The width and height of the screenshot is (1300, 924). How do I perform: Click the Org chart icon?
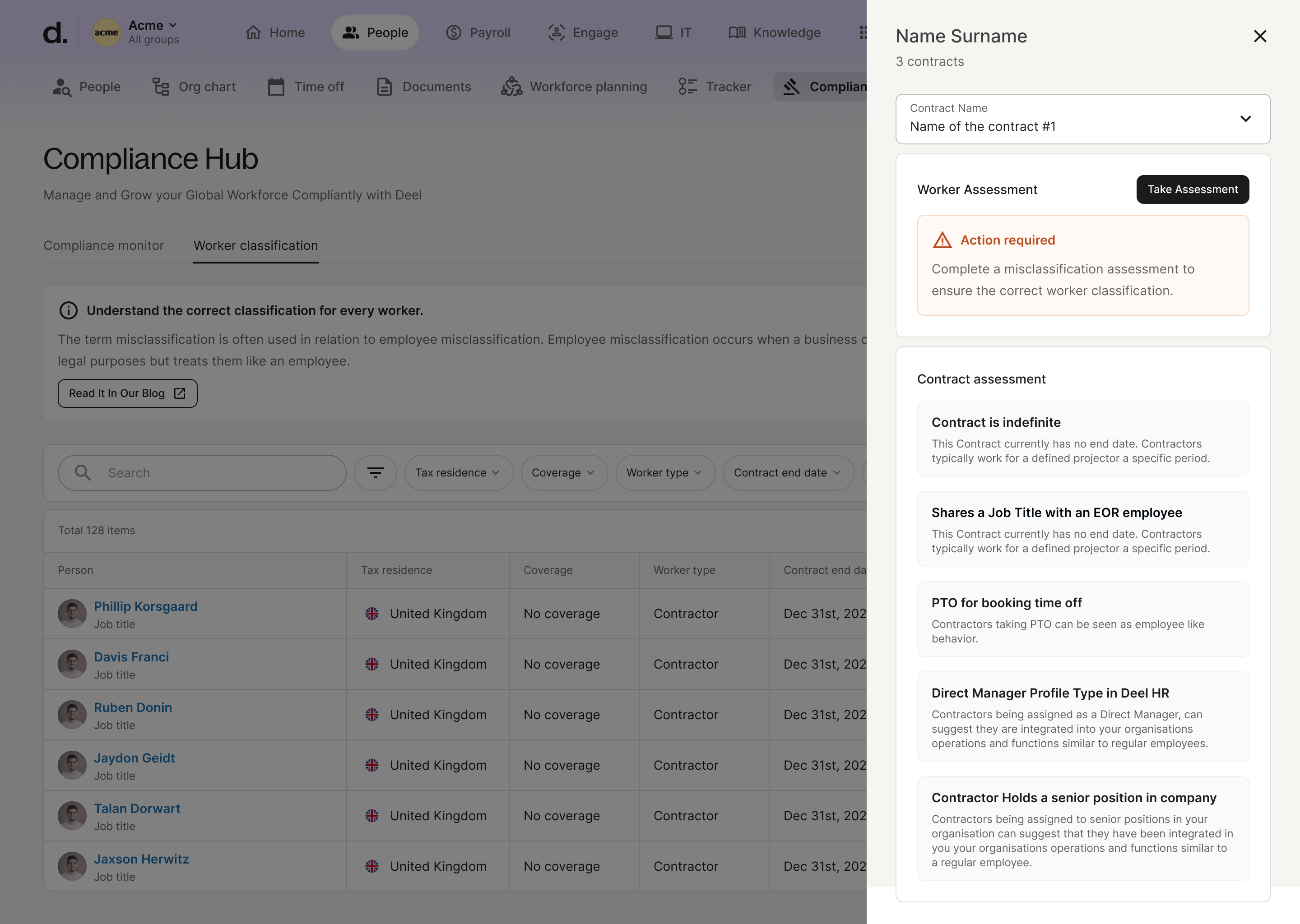[161, 87]
